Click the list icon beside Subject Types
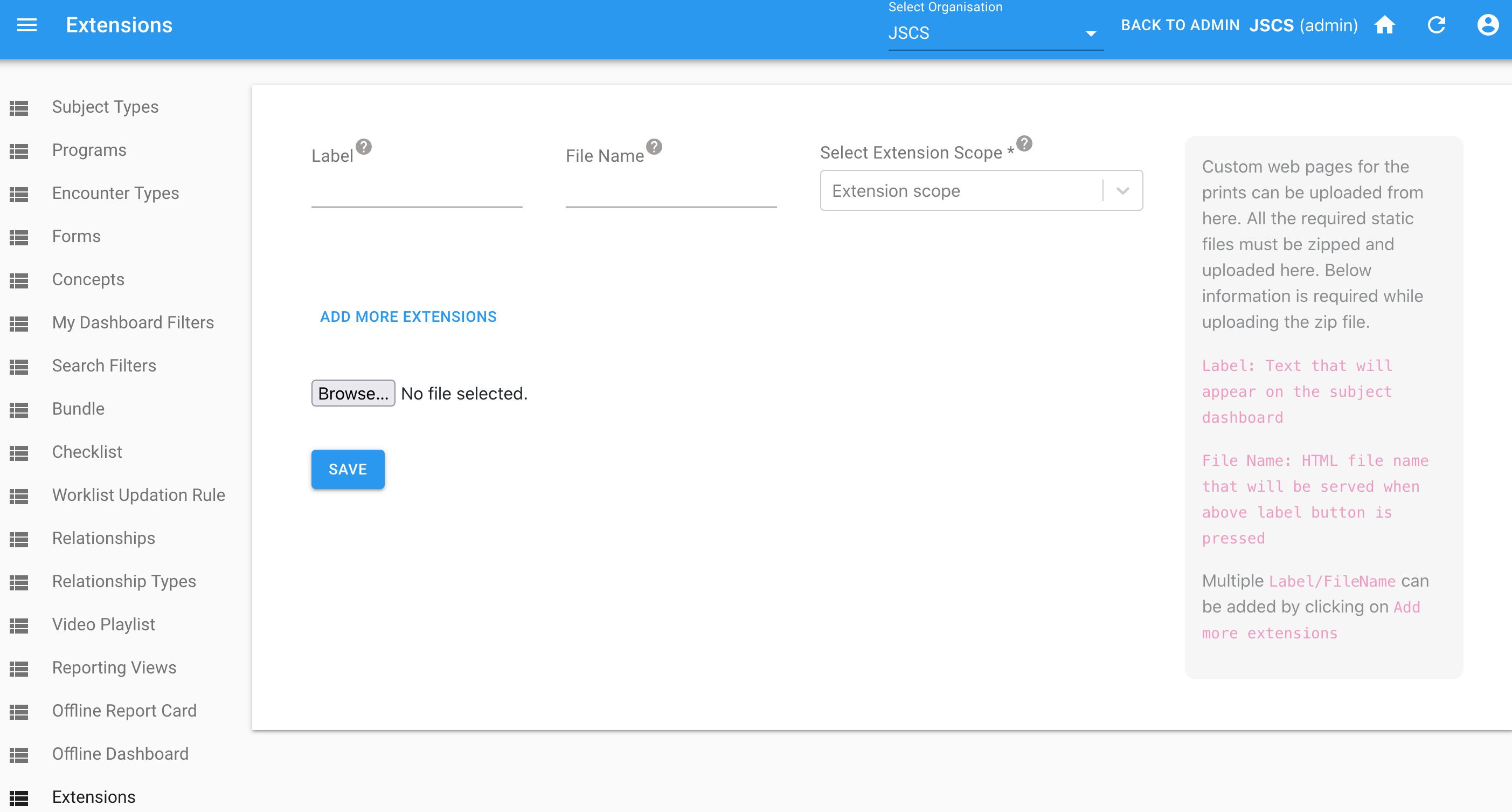The image size is (1512, 812). 19,107
